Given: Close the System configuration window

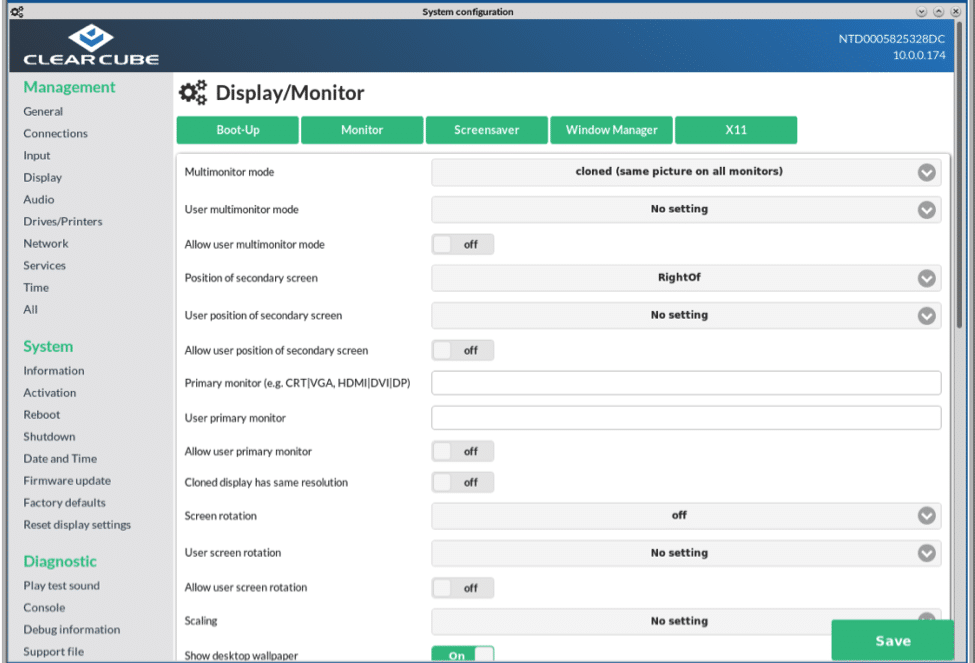Looking at the screenshot, I should tap(956, 11).
